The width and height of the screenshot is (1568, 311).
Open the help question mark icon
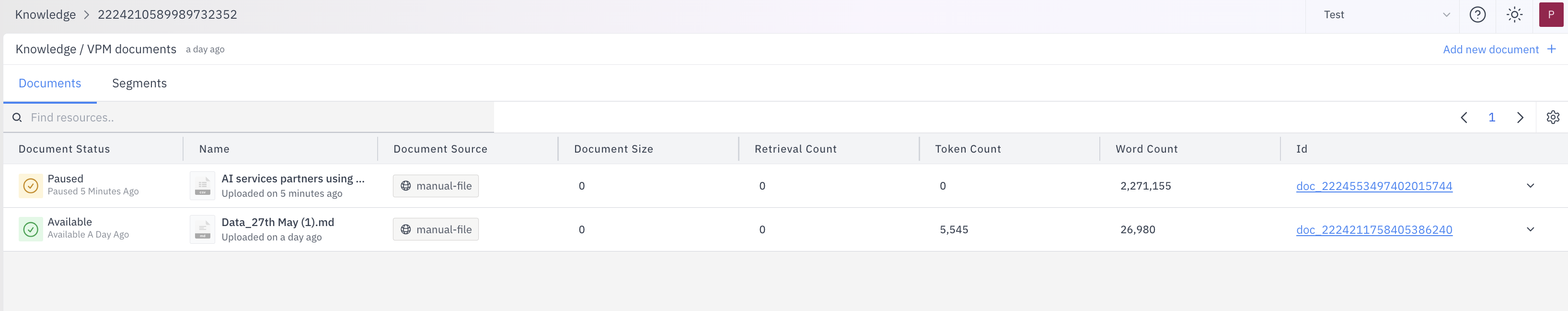(1477, 14)
